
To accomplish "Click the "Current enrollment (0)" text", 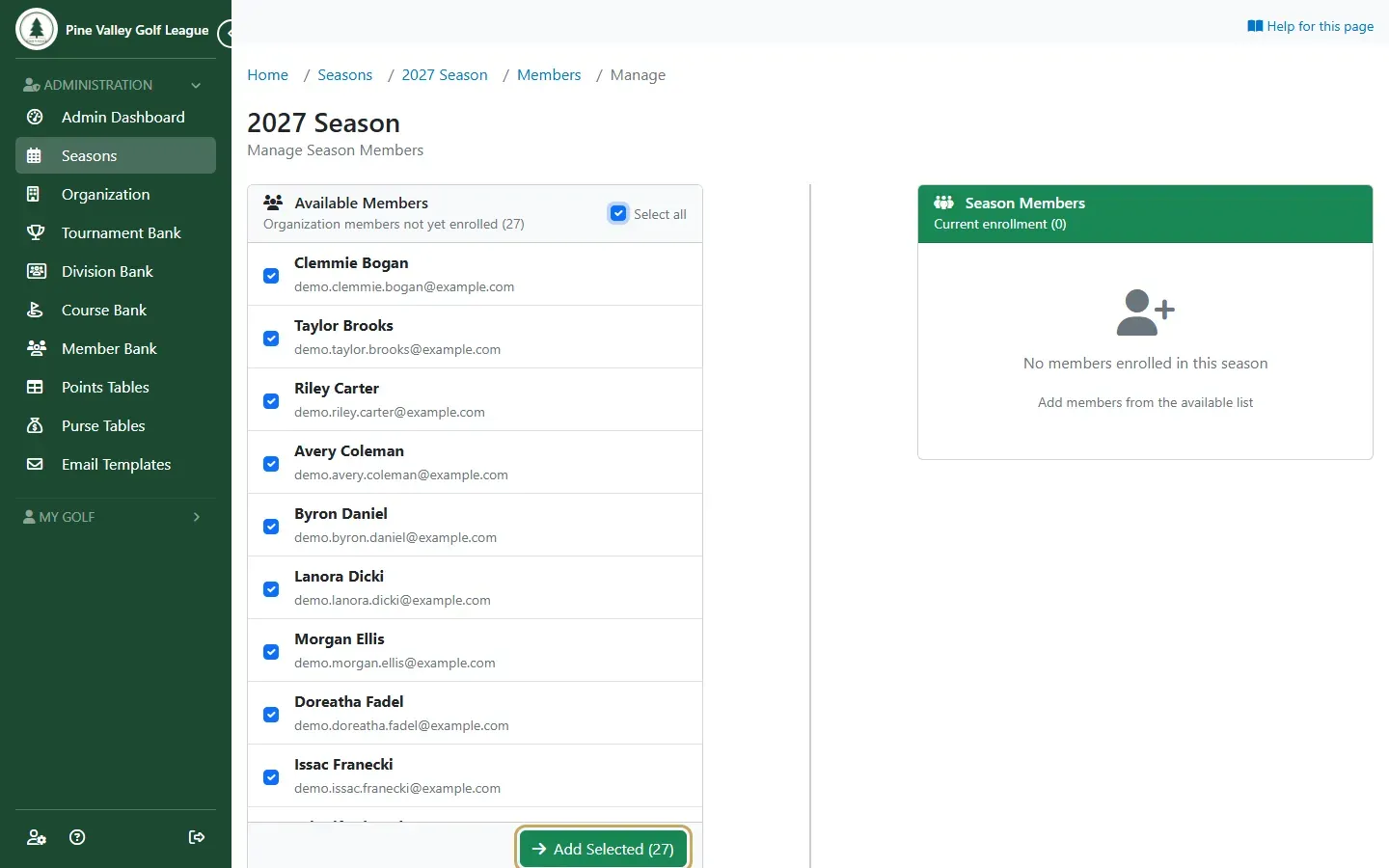I will (x=1000, y=224).
